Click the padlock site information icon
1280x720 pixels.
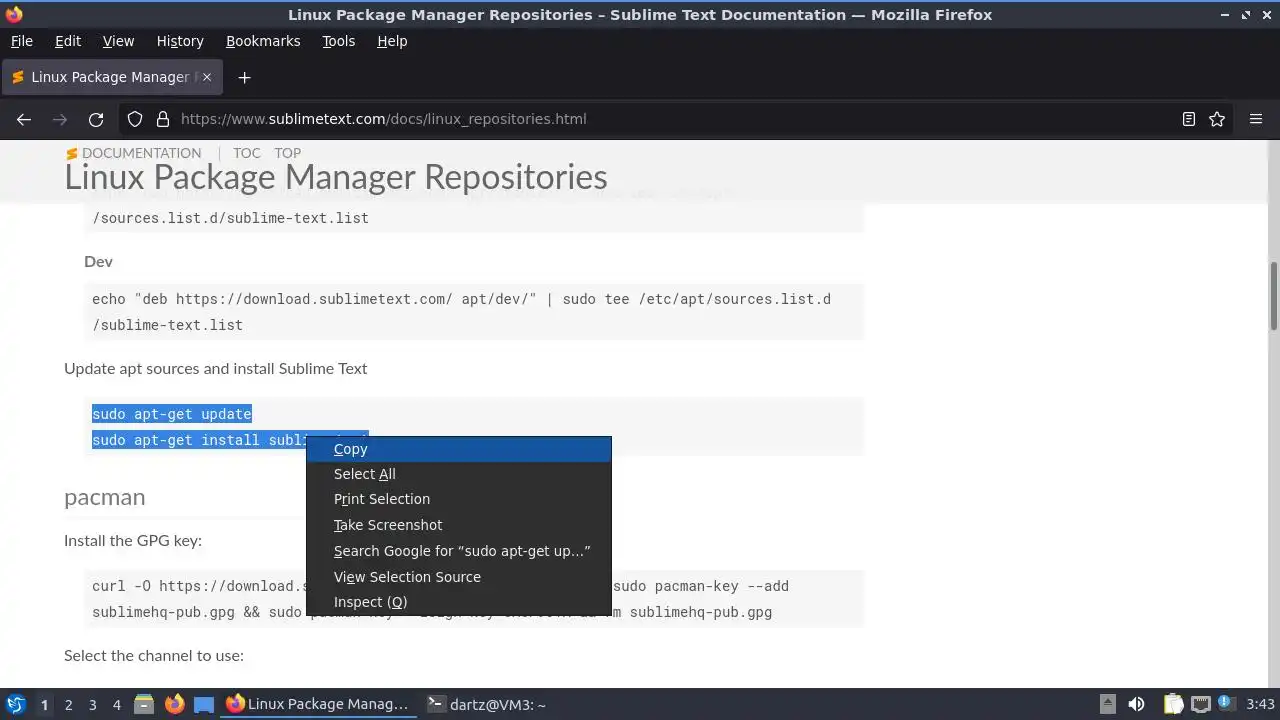tap(163, 119)
